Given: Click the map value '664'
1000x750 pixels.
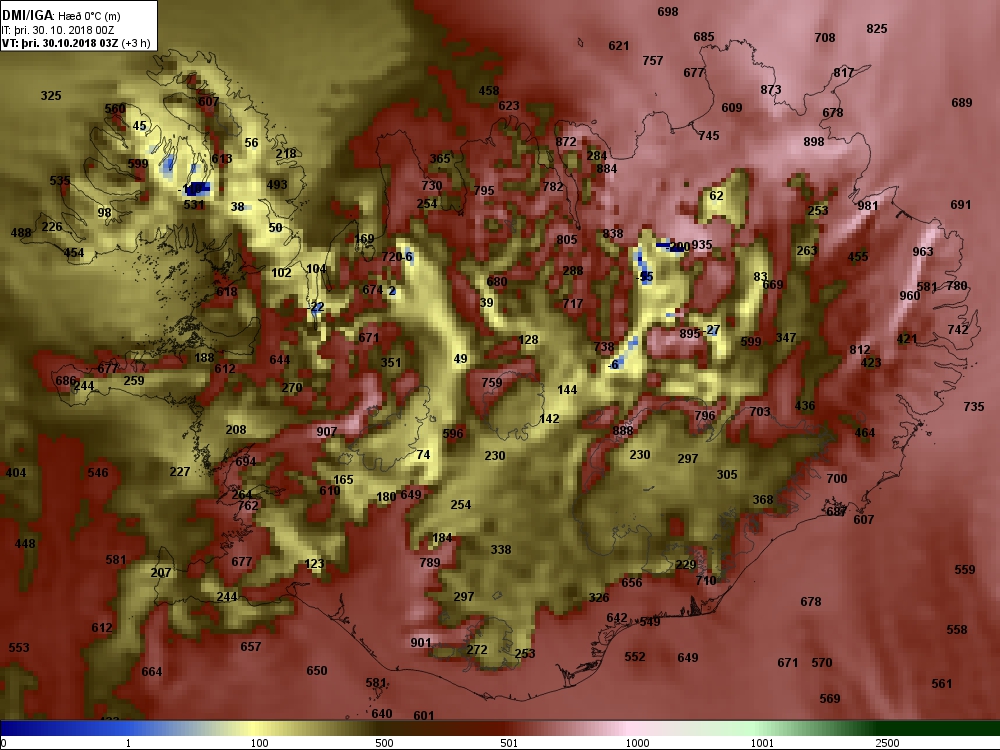Looking at the screenshot, I should (x=152, y=672).
